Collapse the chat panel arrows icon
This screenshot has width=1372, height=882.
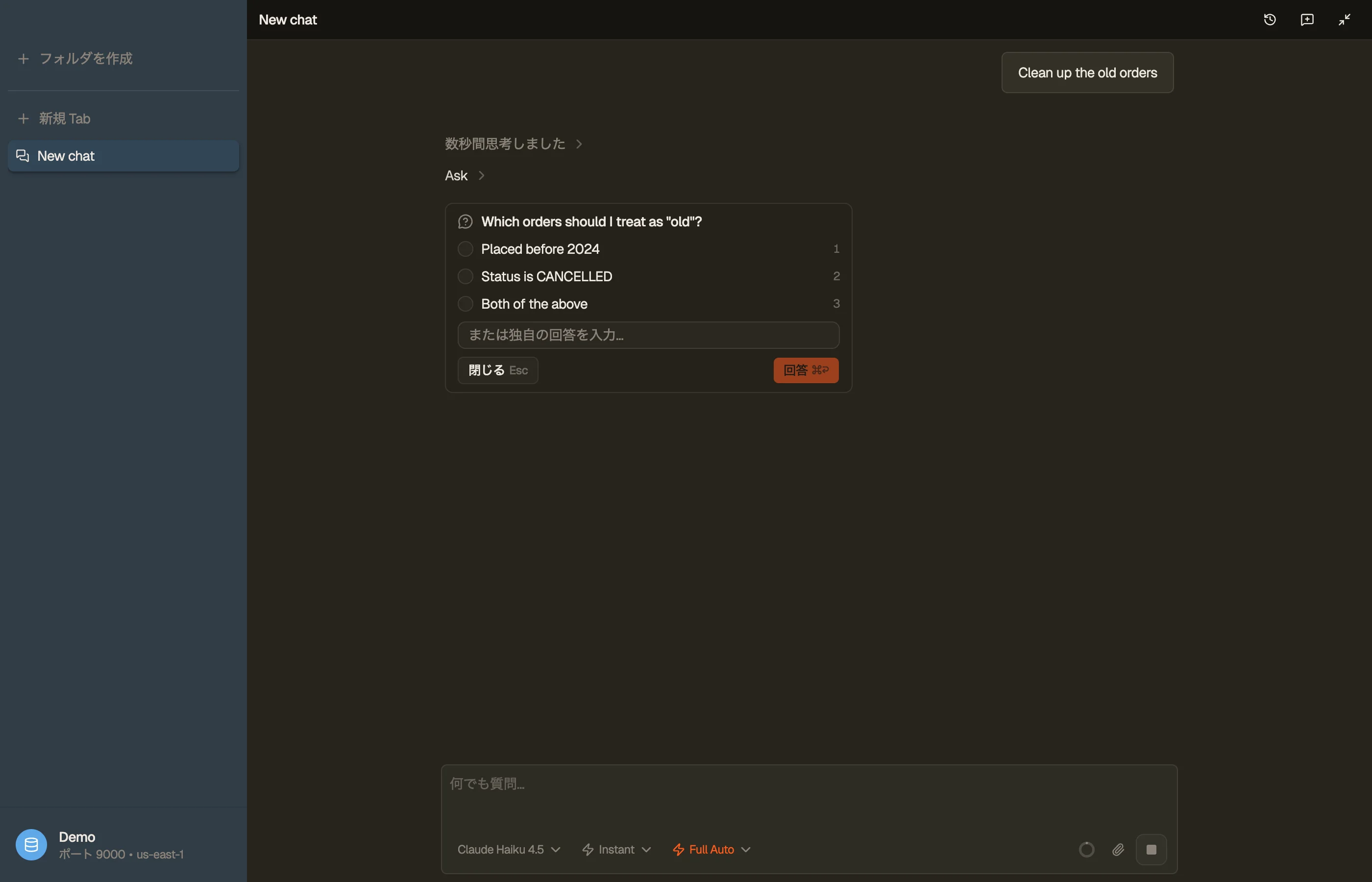1344,20
